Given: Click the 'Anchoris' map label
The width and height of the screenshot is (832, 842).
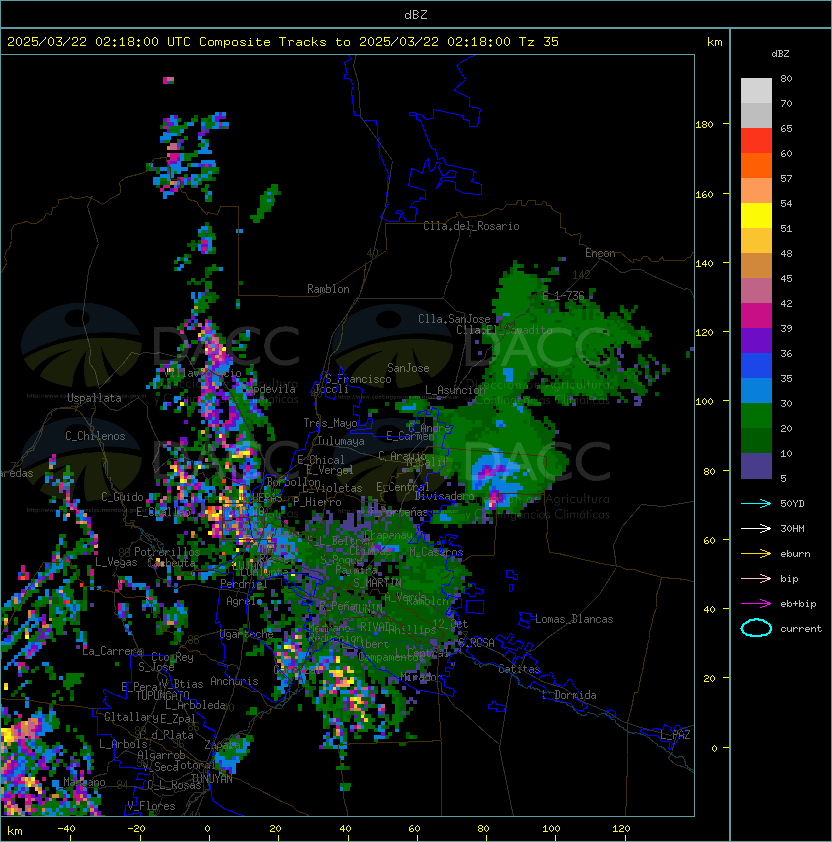Looking at the screenshot, I should 234,681.
